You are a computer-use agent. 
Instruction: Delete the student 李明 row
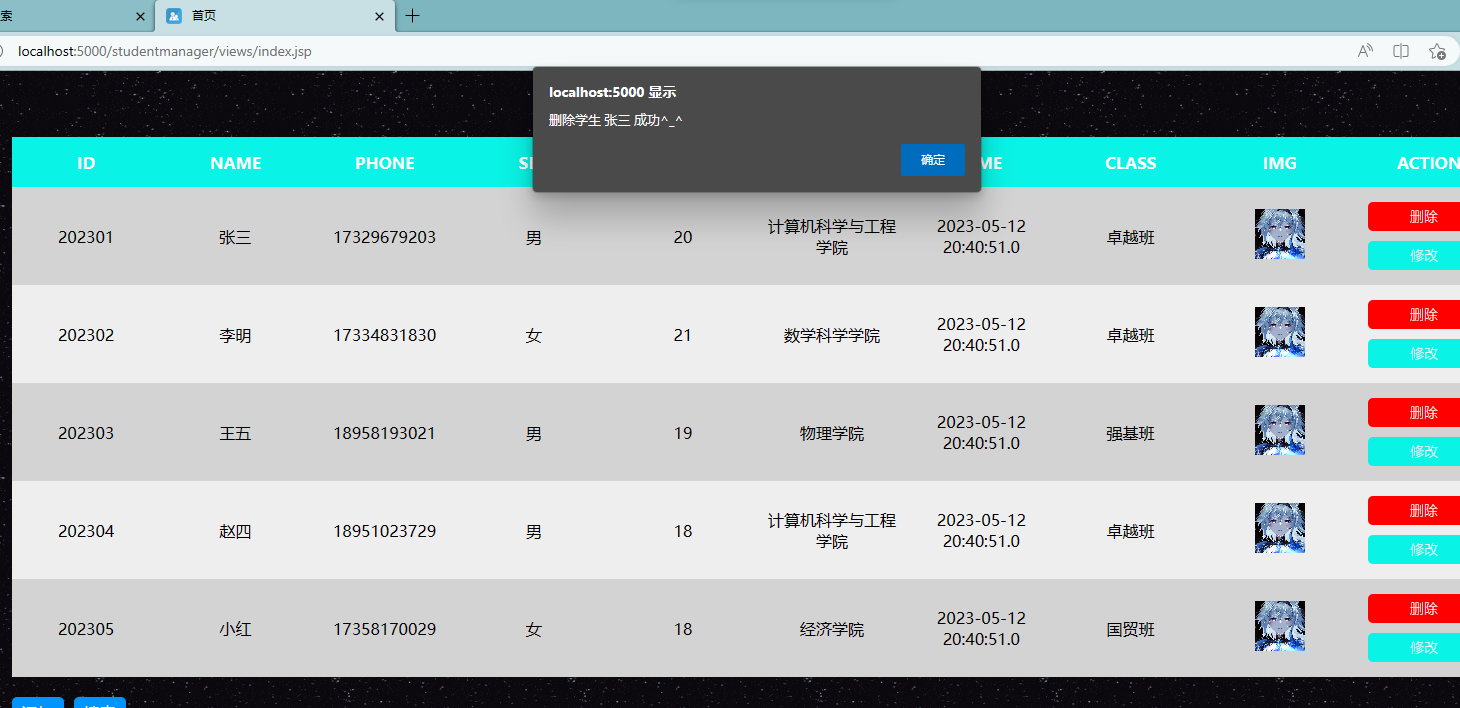point(1414,315)
